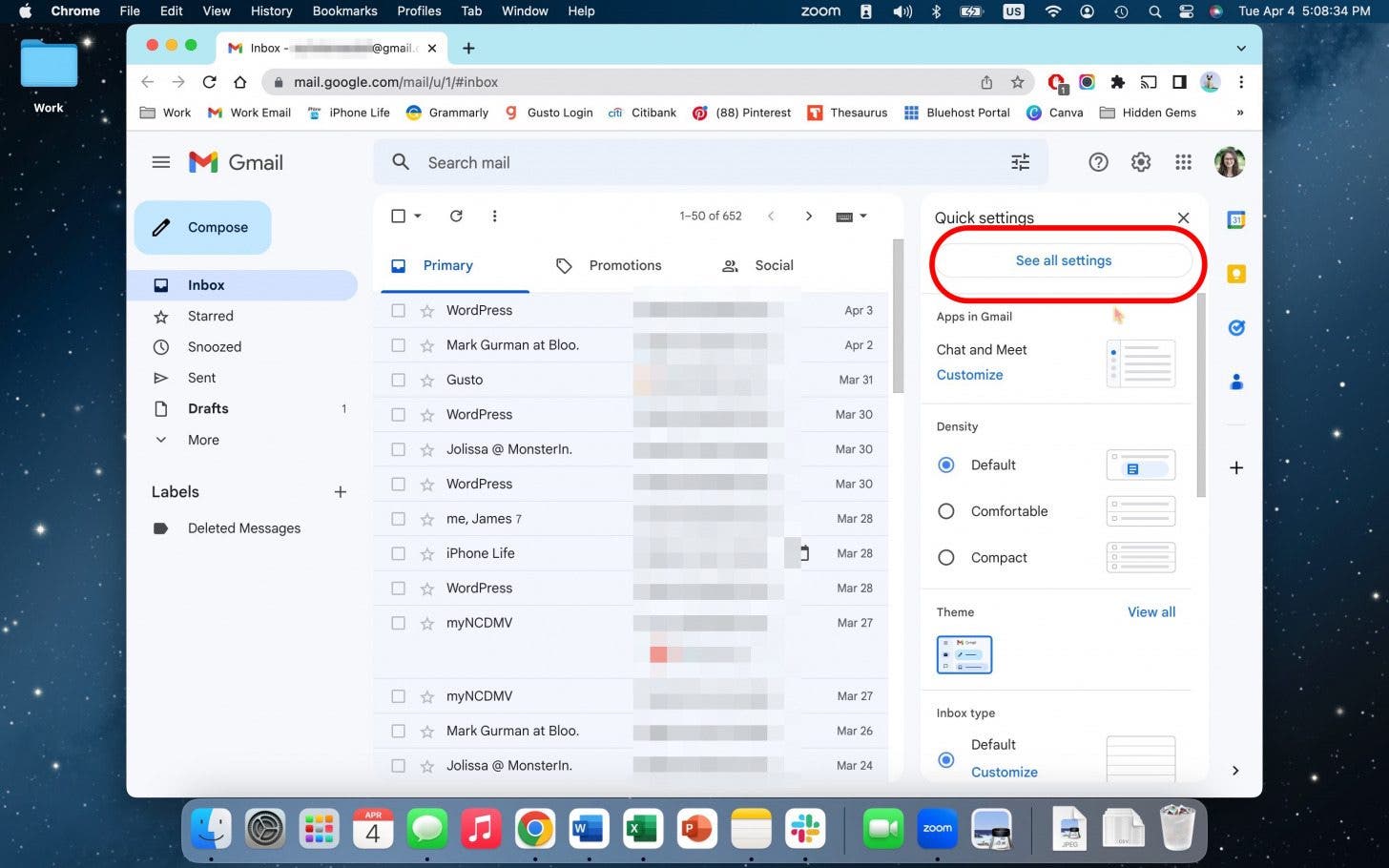1389x868 pixels.
Task: Open Google Keep from the side panel
Action: click(1236, 275)
